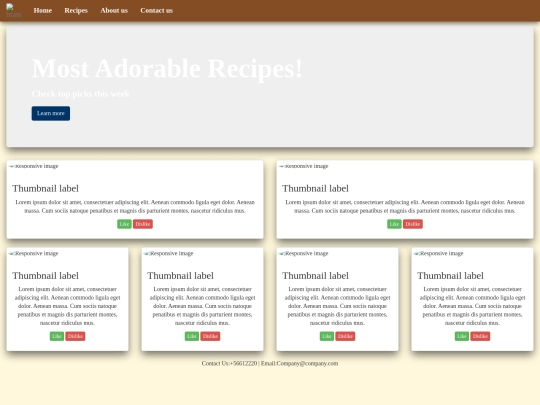The width and height of the screenshot is (540, 405).
Task: Like the right wide card in top row
Action: point(394,224)
